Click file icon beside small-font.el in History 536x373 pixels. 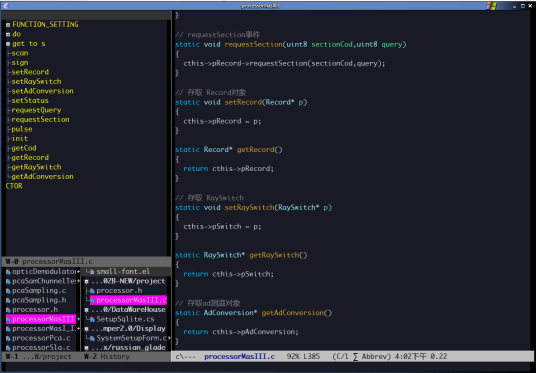pos(92,272)
